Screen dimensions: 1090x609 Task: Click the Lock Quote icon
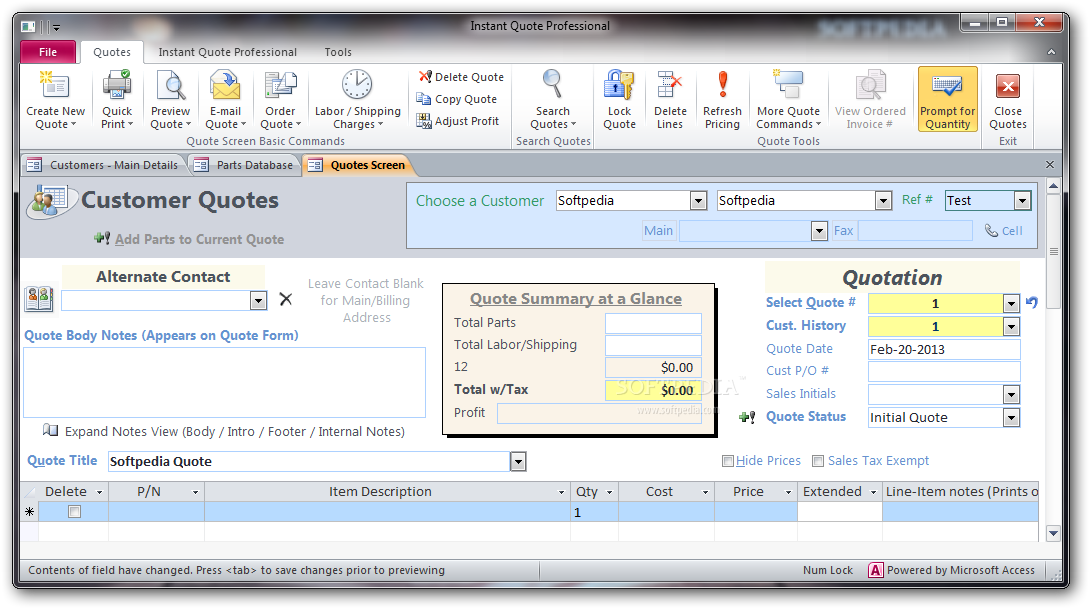tap(619, 100)
